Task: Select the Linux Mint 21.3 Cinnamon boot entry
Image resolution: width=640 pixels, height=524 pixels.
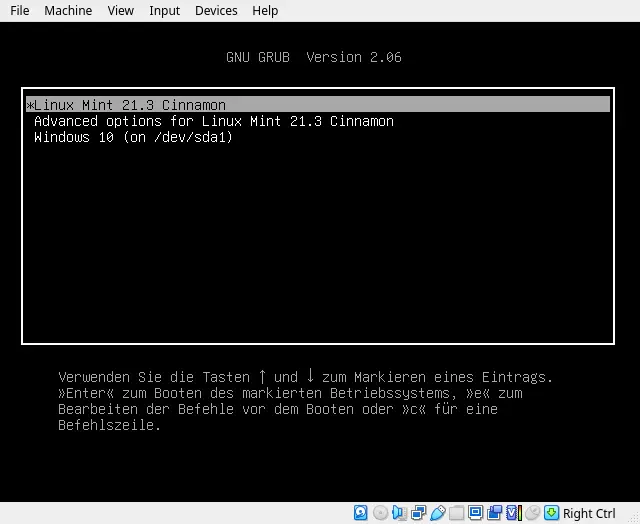Action: pos(318,105)
